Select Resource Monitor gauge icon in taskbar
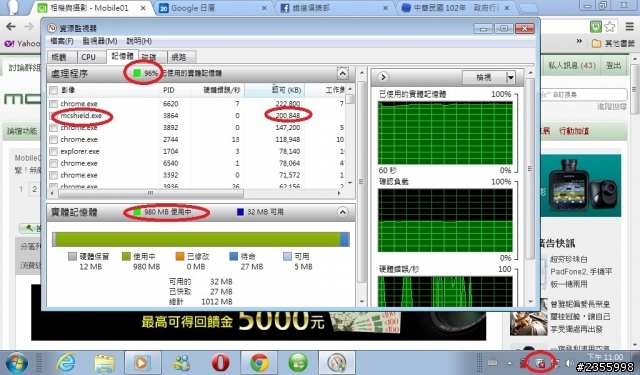Image resolution: width=640 pixels, height=375 pixels. point(336,363)
